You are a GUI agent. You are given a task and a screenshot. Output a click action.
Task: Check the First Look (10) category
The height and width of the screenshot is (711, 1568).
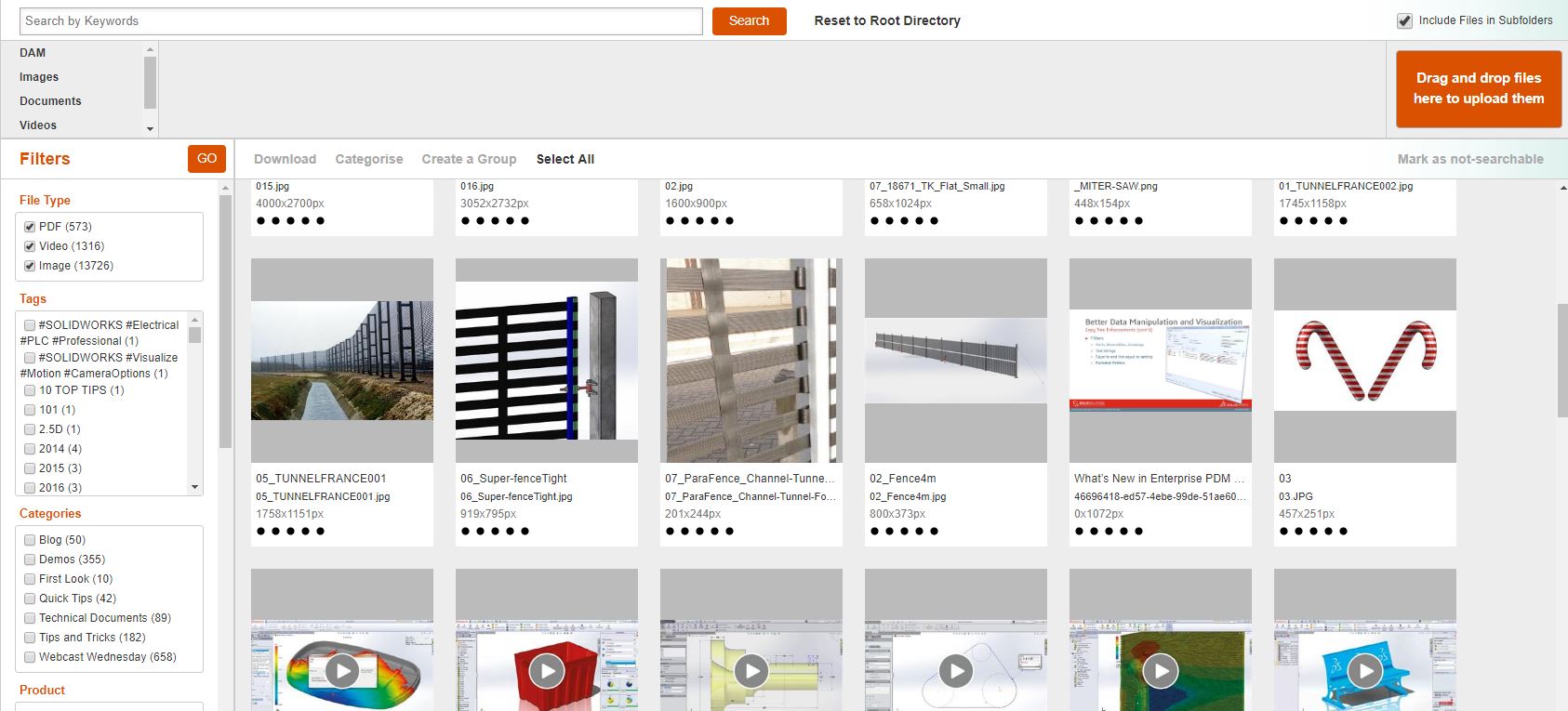pos(30,579)
